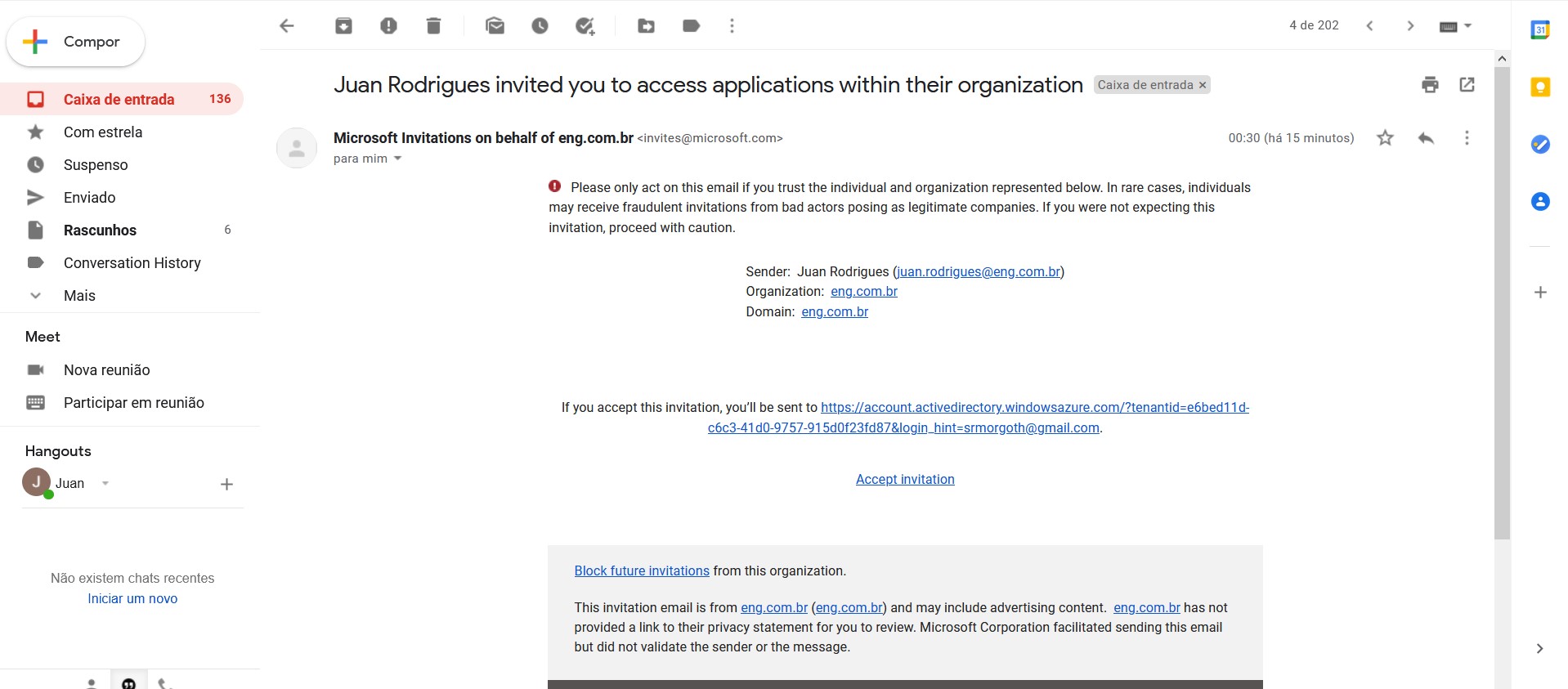
Task: Get add-ons with the plus icon
Action: [x=1540, y=292]
